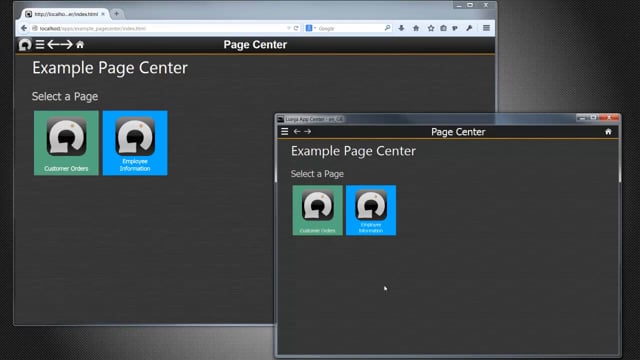Screen dimensions: 640x360
Task: Go back with left arrow in browser app header
Action: [53, 44]
